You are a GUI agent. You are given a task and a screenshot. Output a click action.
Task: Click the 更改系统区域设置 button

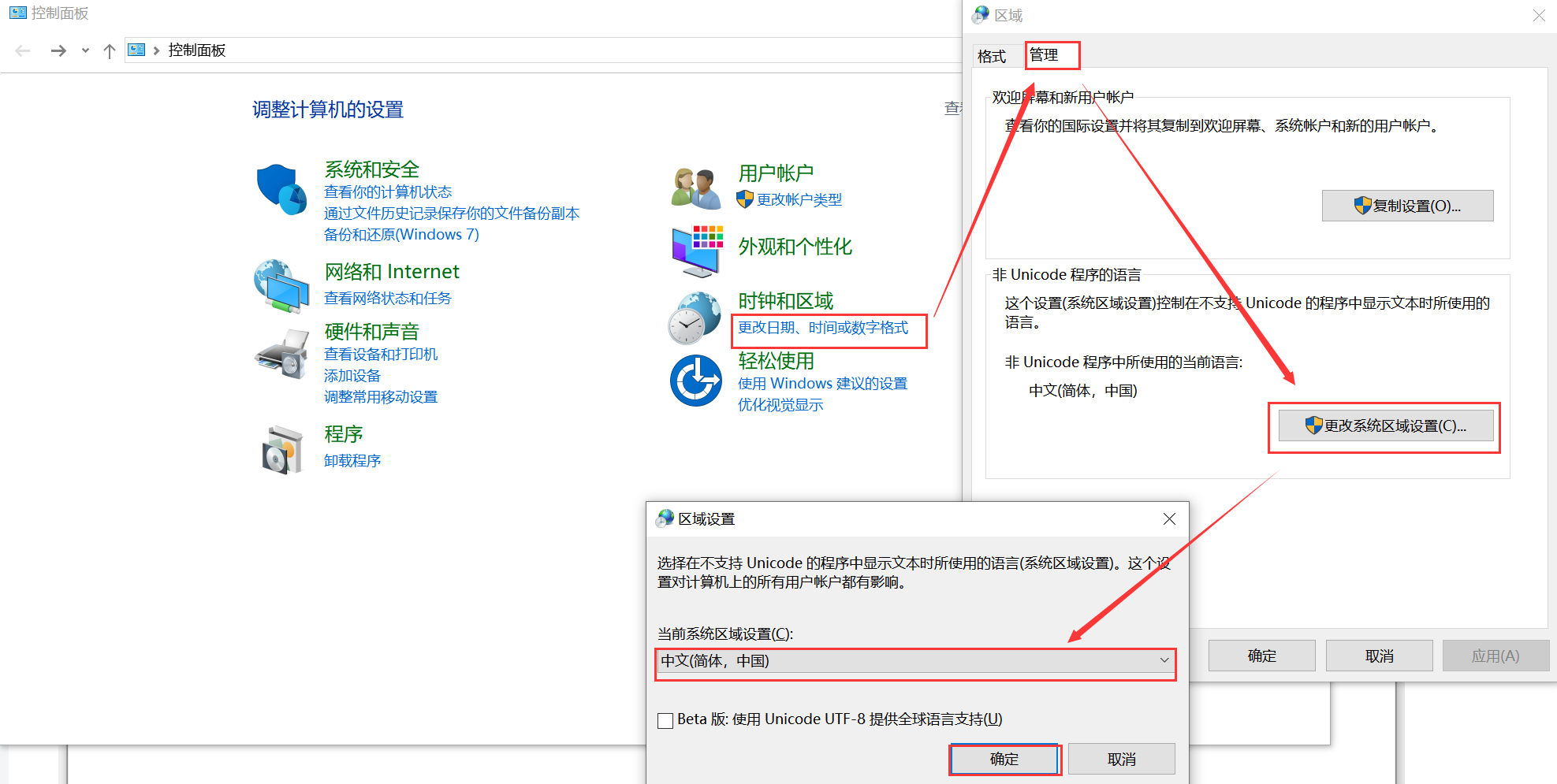1385,426
